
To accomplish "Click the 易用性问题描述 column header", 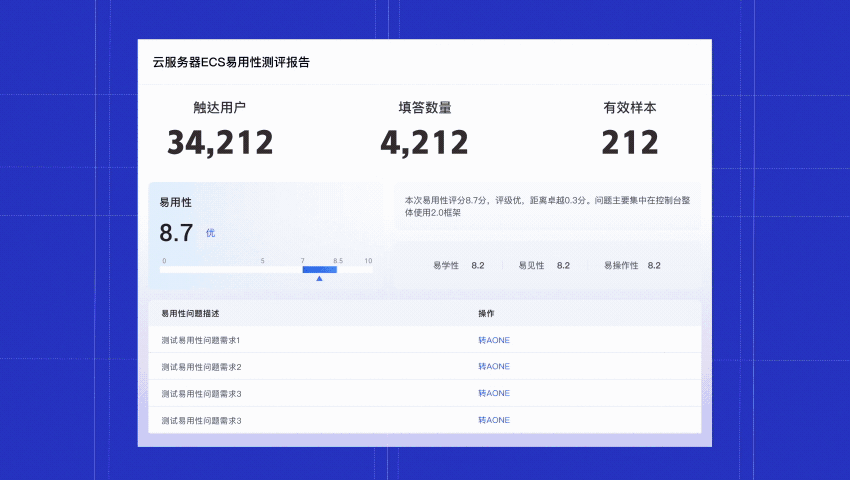I will pos(190,313).
